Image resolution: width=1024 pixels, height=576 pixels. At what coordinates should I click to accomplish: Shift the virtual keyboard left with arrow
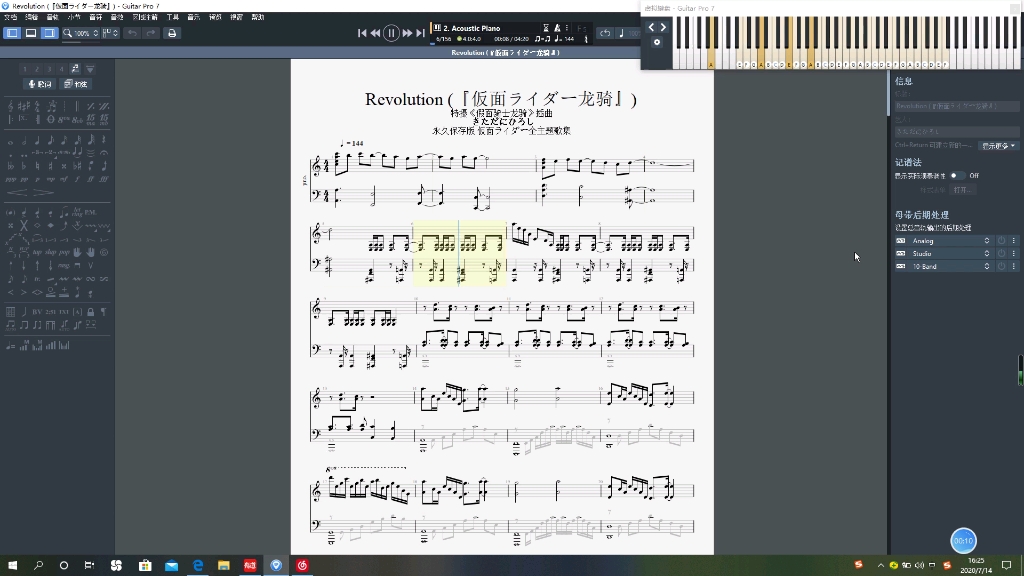651,27
